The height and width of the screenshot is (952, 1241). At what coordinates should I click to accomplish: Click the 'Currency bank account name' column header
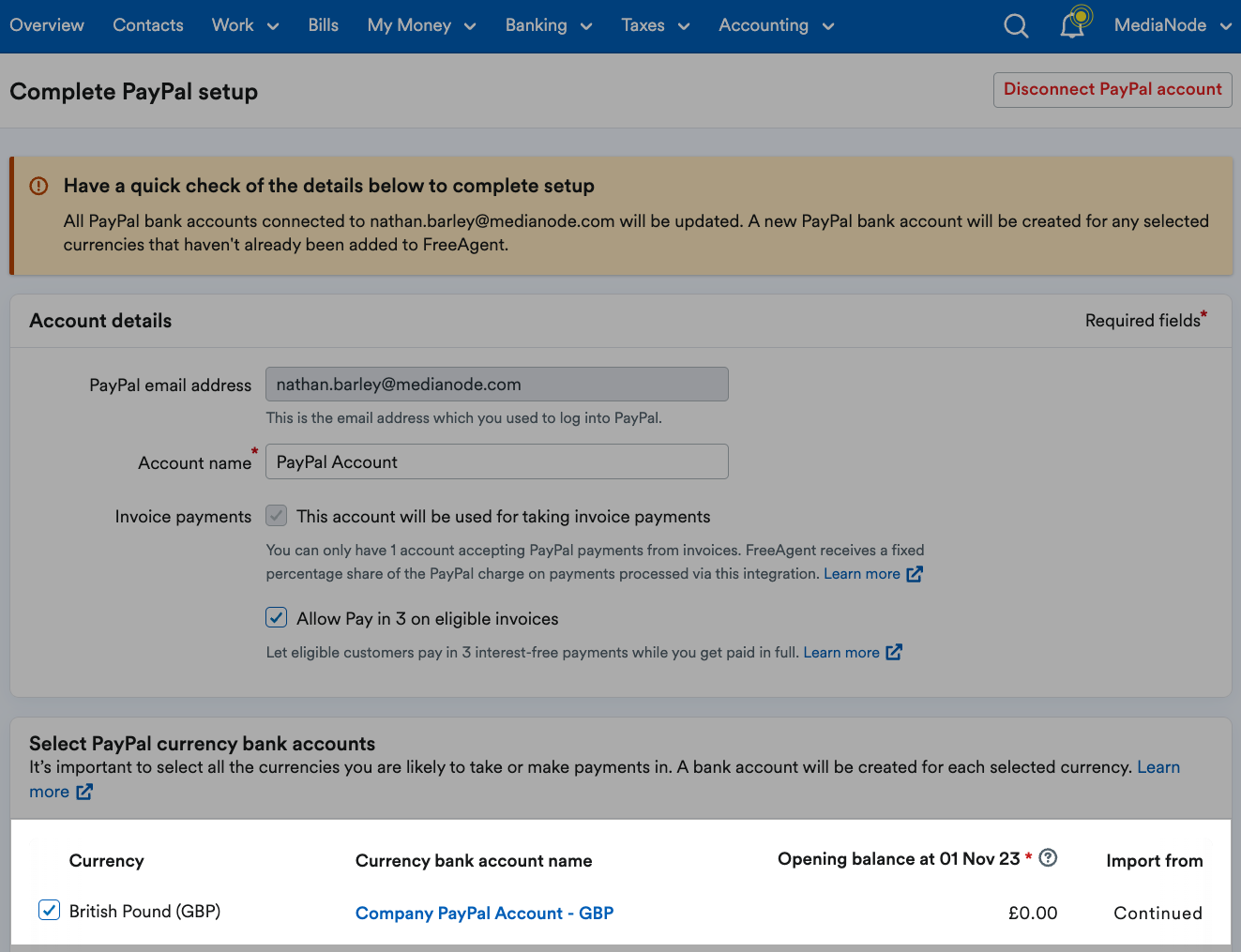coord(474,861)
